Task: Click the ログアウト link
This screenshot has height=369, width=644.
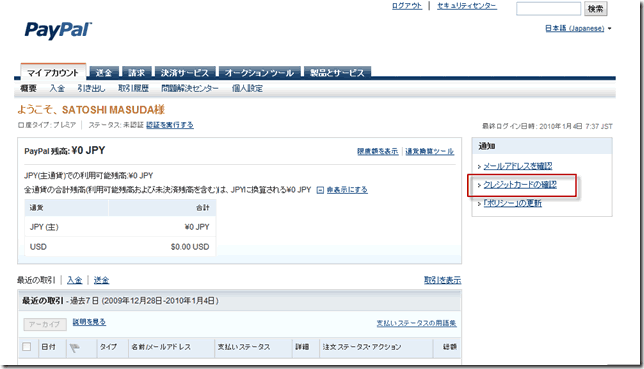Action: [x=407, y=6]
